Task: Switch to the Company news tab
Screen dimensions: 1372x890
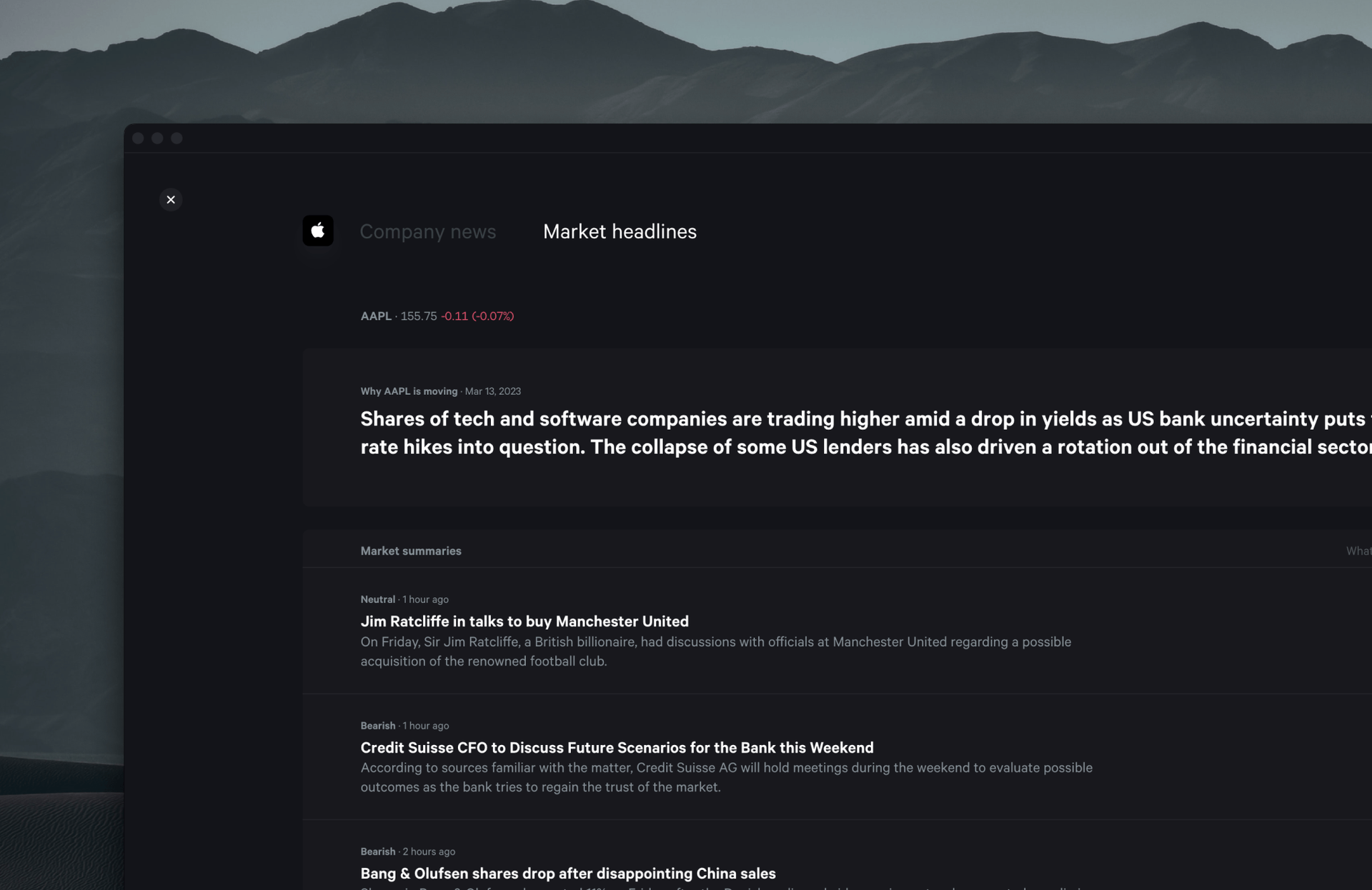Action: (x=427, y=231)
